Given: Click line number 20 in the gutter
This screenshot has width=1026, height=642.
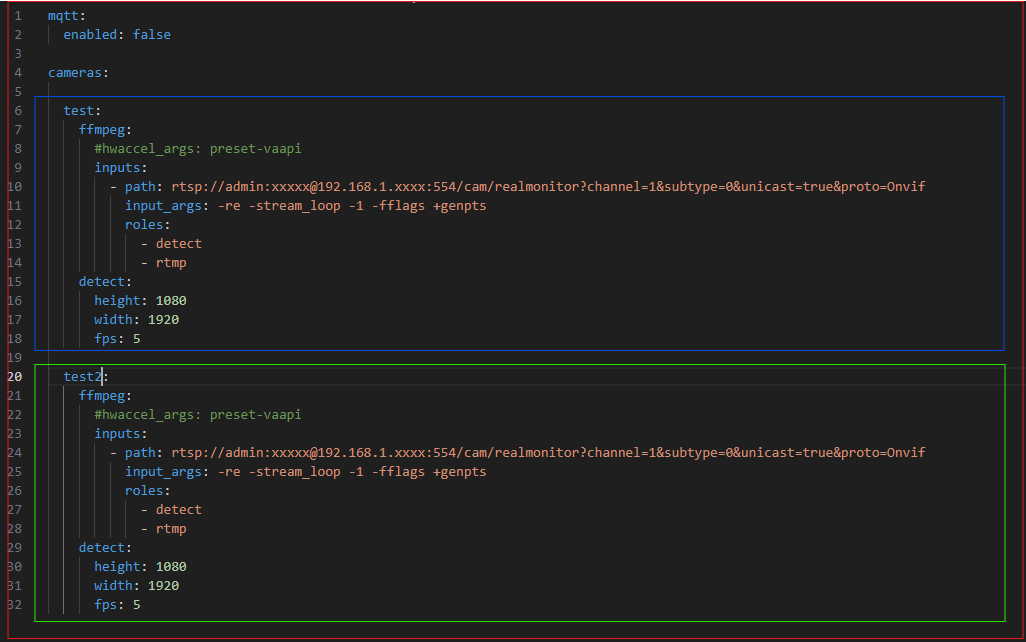Looking at the screenshot, I should coord(15,377).
